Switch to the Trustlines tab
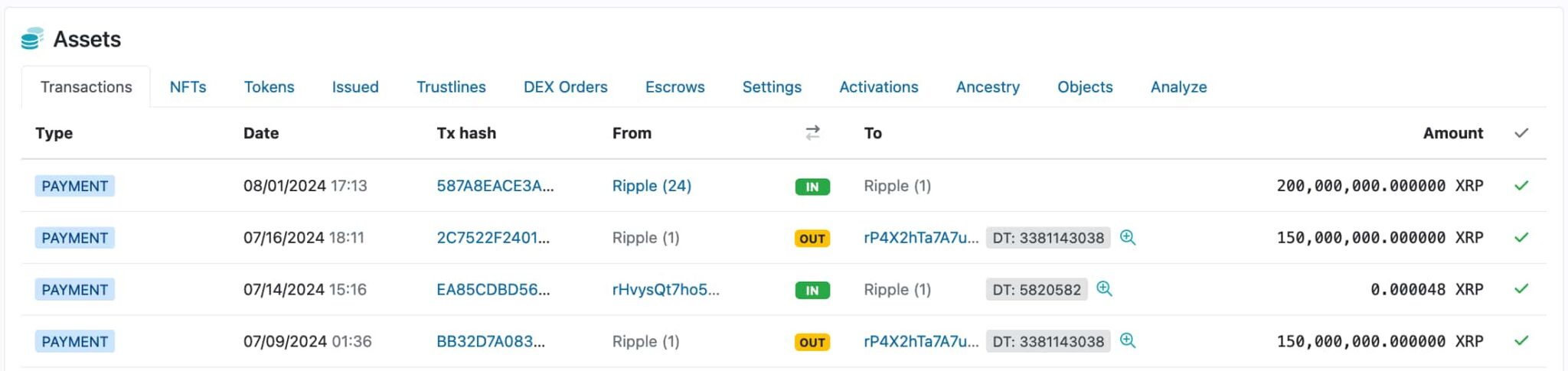This screenshot has width=1568, height=371. click(x=451, y=87)
